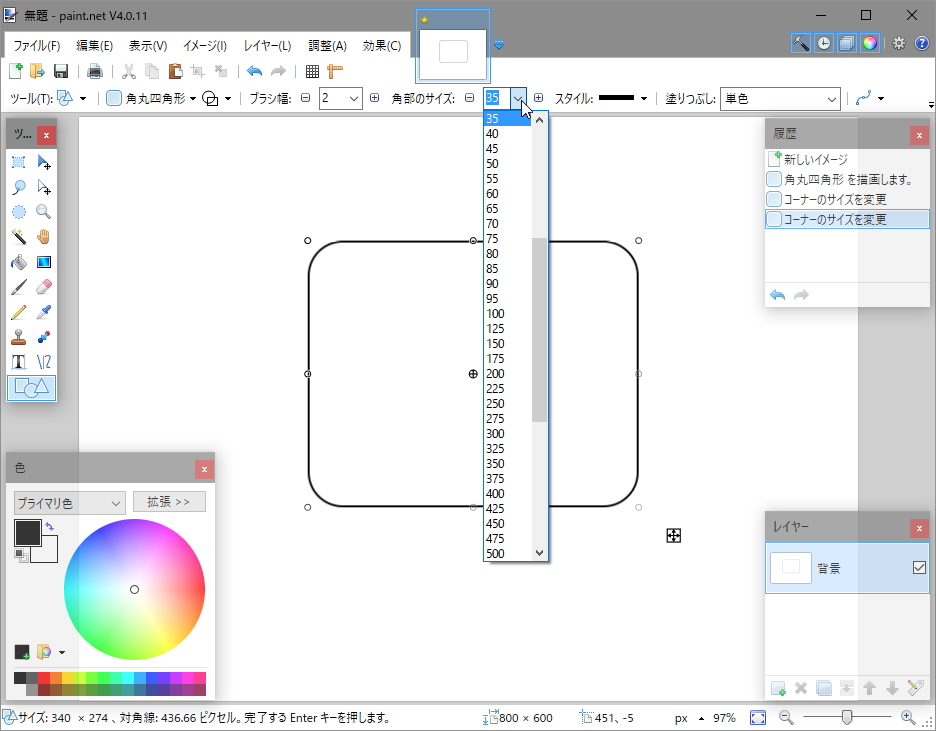Swap primary and secondary colors
Image resolution: width=936 pixels, height=731 pixels.
[50, 526]
